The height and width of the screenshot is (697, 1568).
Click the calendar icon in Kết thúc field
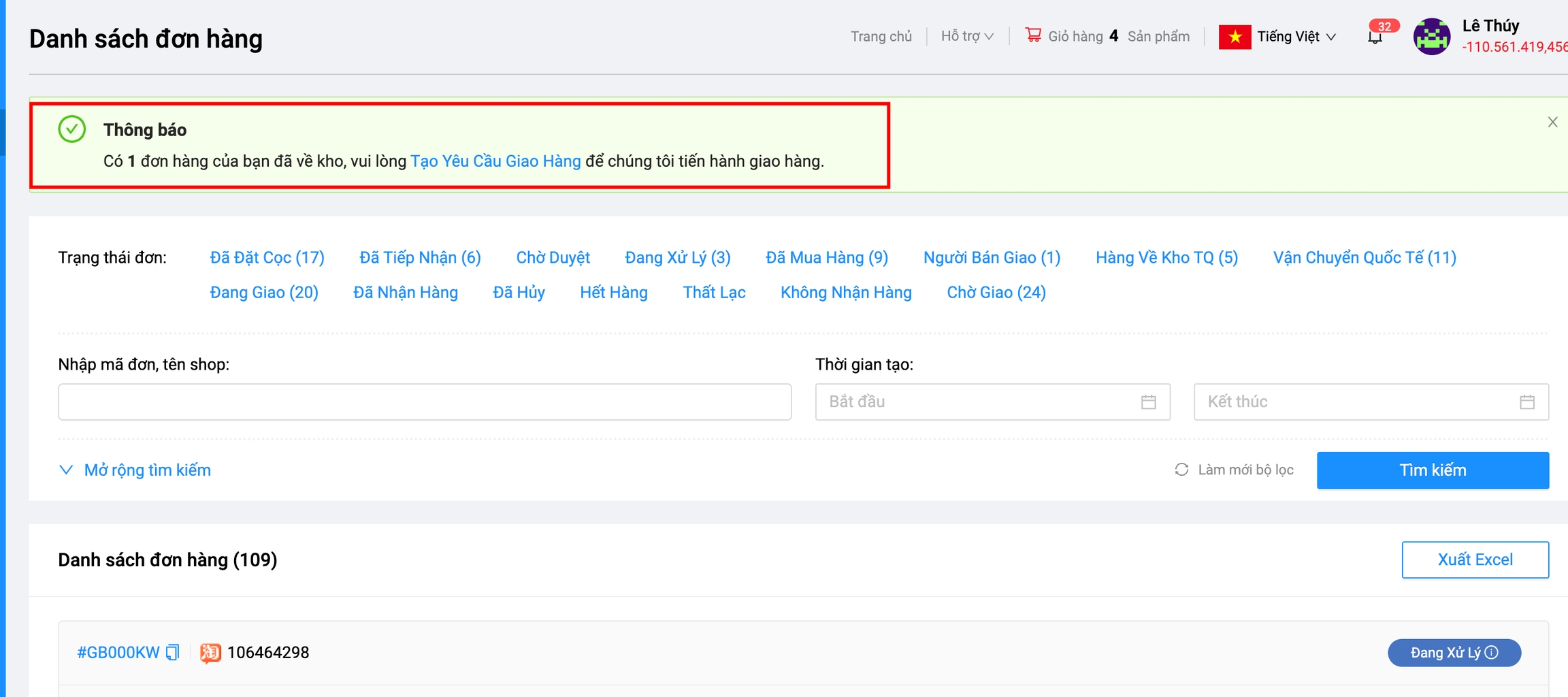click(1526, 402)
